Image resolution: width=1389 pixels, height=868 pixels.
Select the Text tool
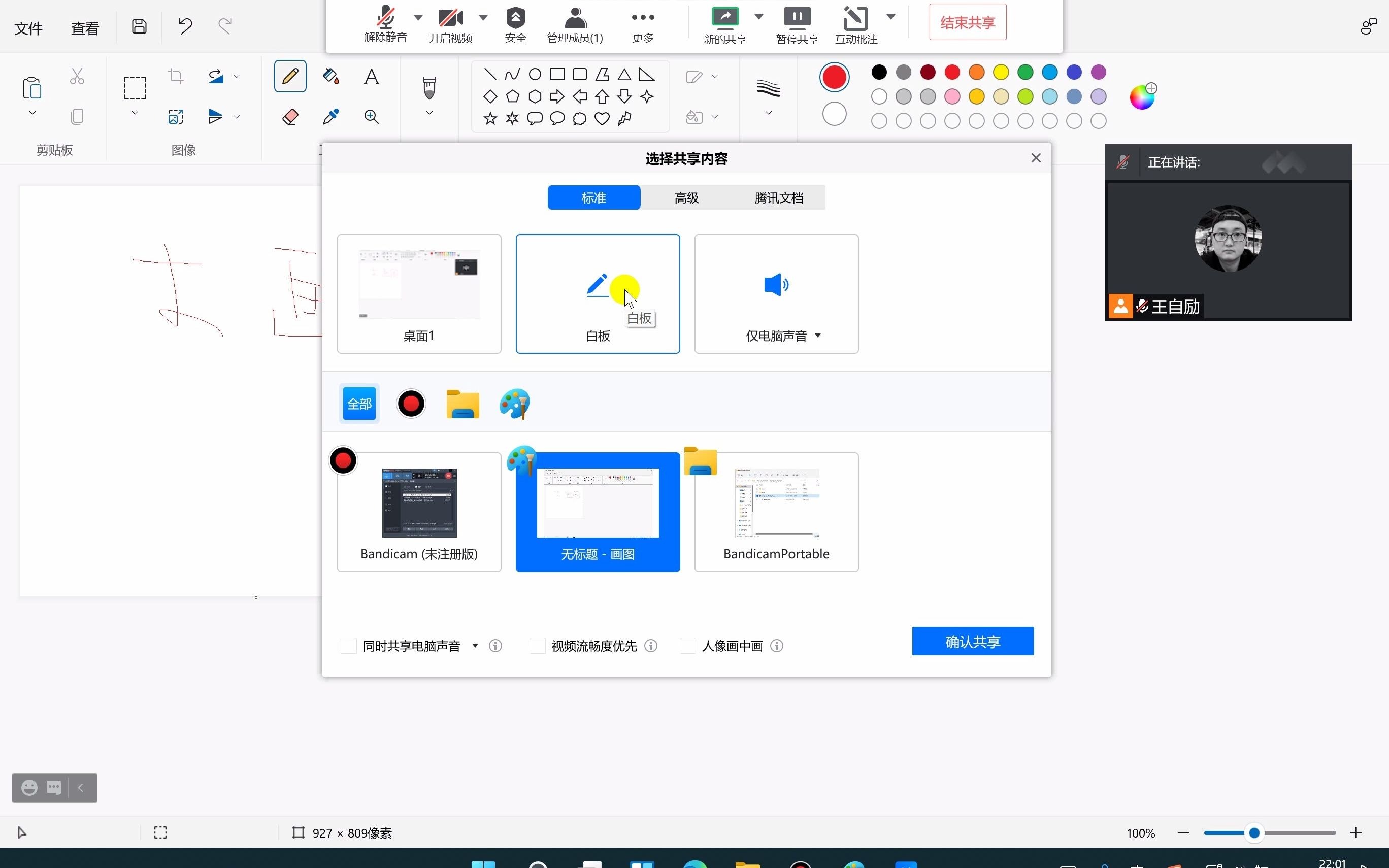point(371,76)
